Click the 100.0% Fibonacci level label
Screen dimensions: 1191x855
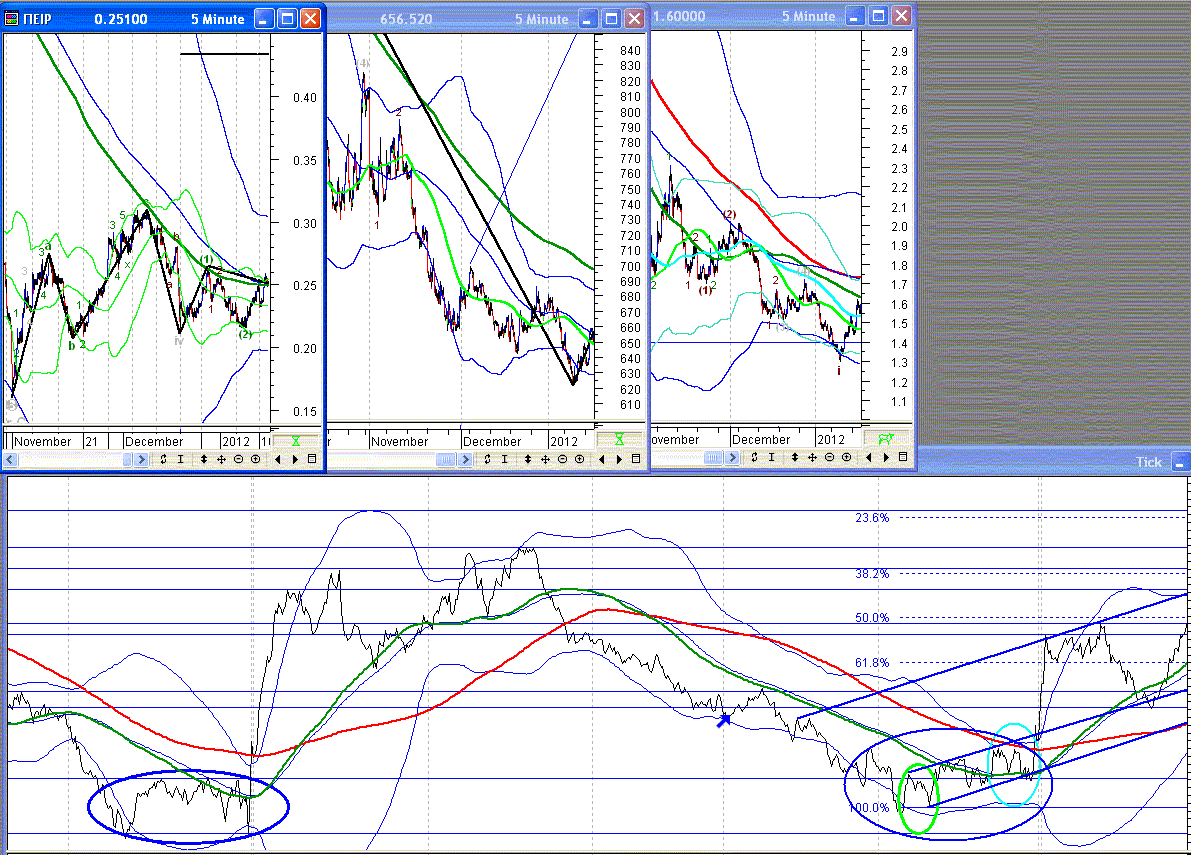point(870,808)
